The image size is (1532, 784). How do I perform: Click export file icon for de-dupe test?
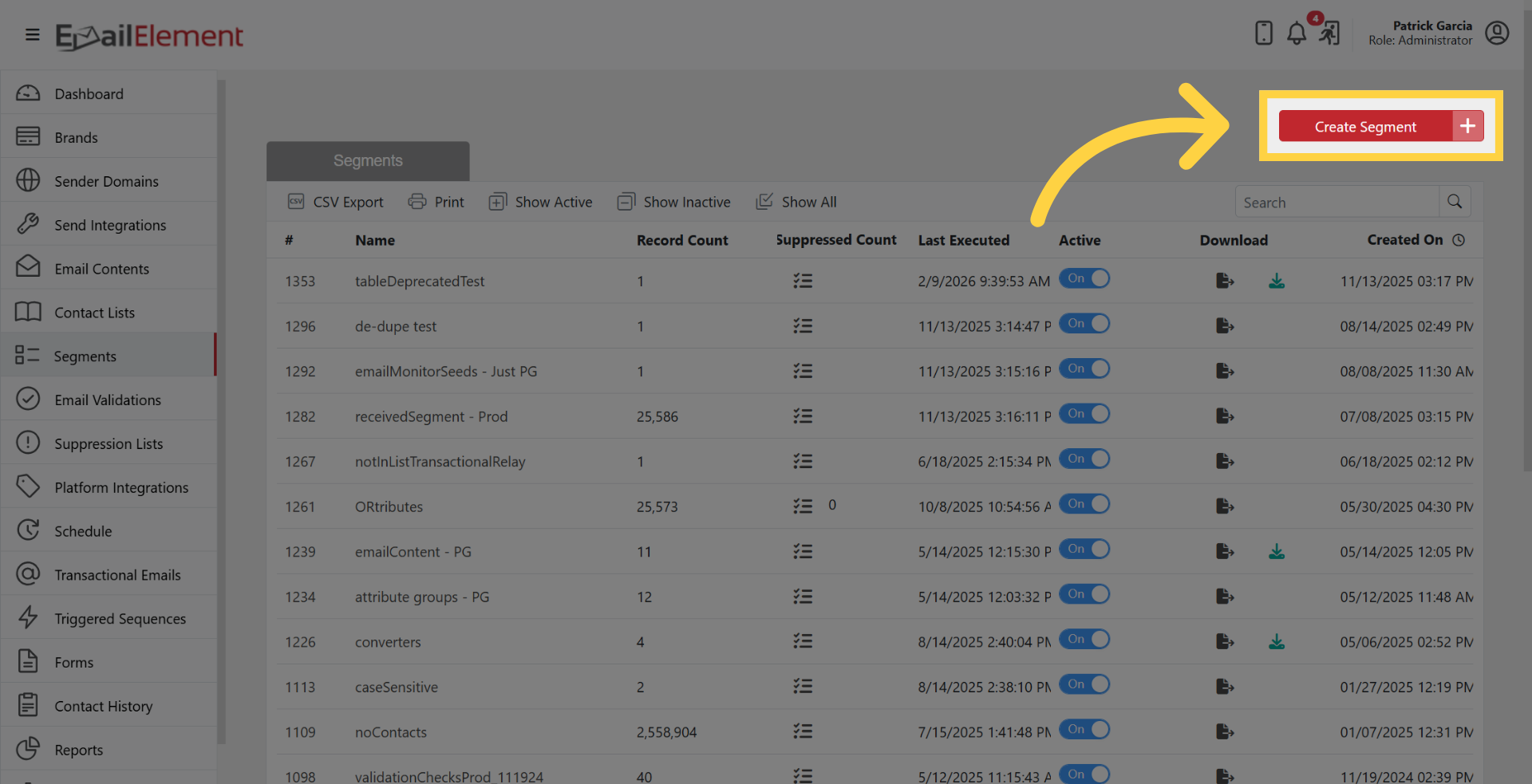pyautogui.click(x=1225, y=326)
